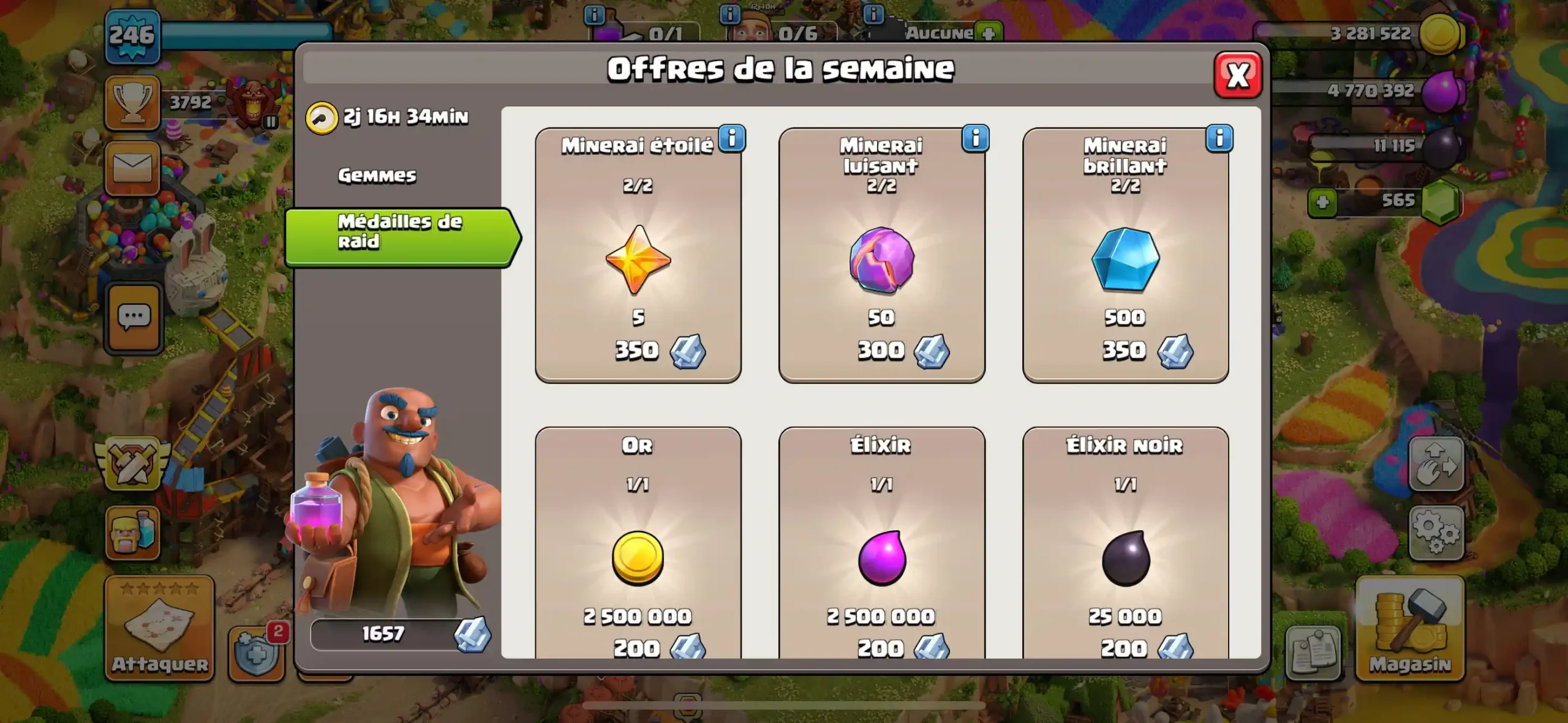Open info for Minerai étoilé offer
Viewport: 1568px width, 723px height.
732,138
